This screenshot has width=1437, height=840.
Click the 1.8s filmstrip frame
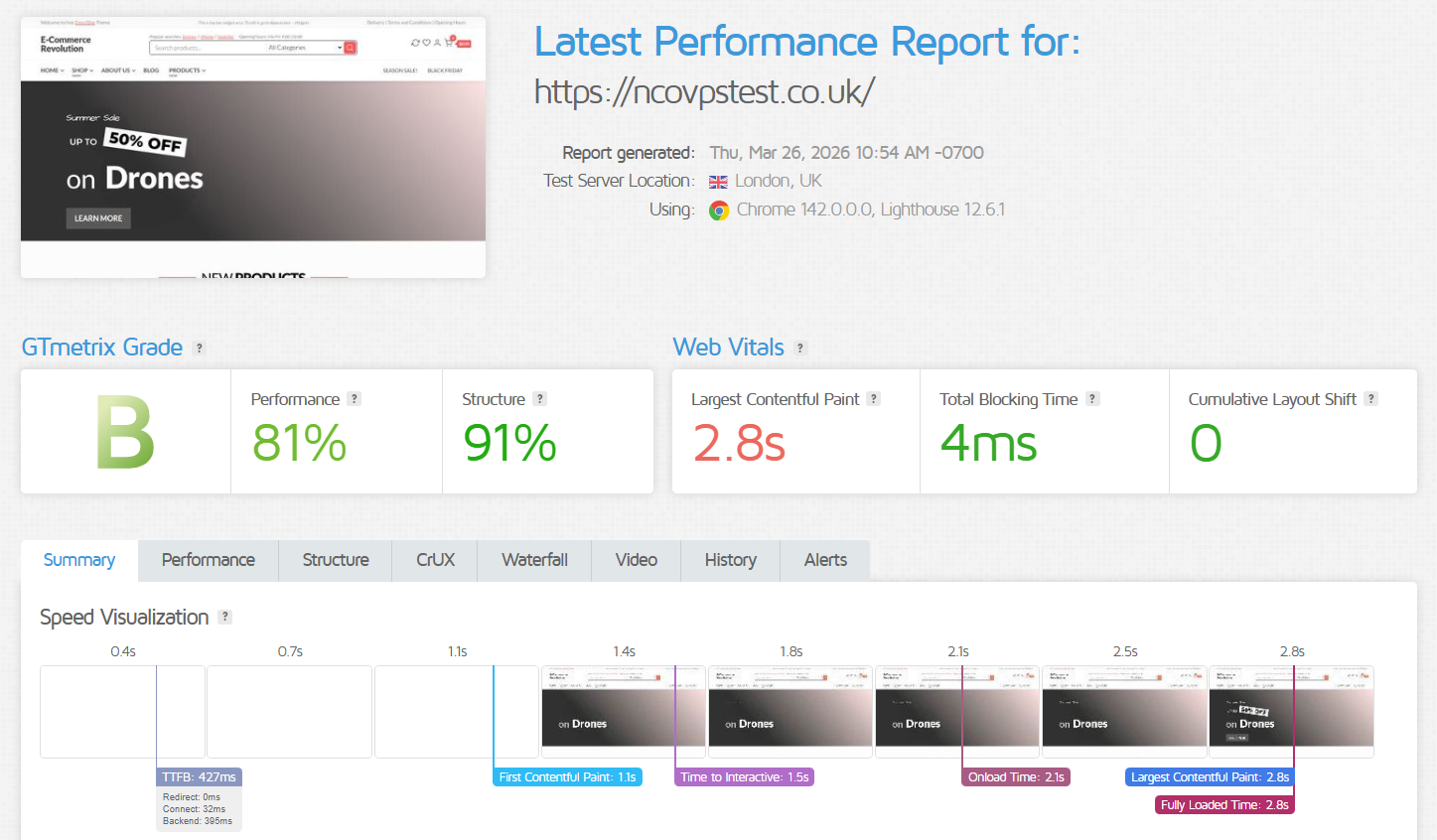[790, 712]
